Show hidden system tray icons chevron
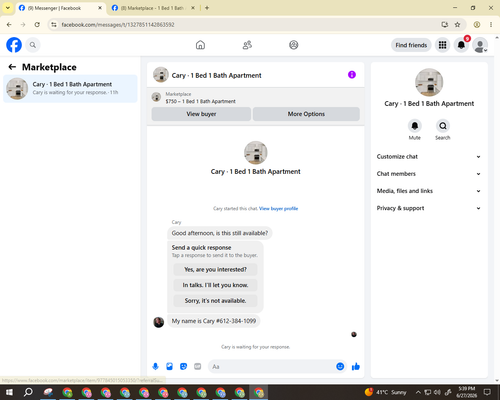This screenshot has height=400, width=500. [418, 392]
